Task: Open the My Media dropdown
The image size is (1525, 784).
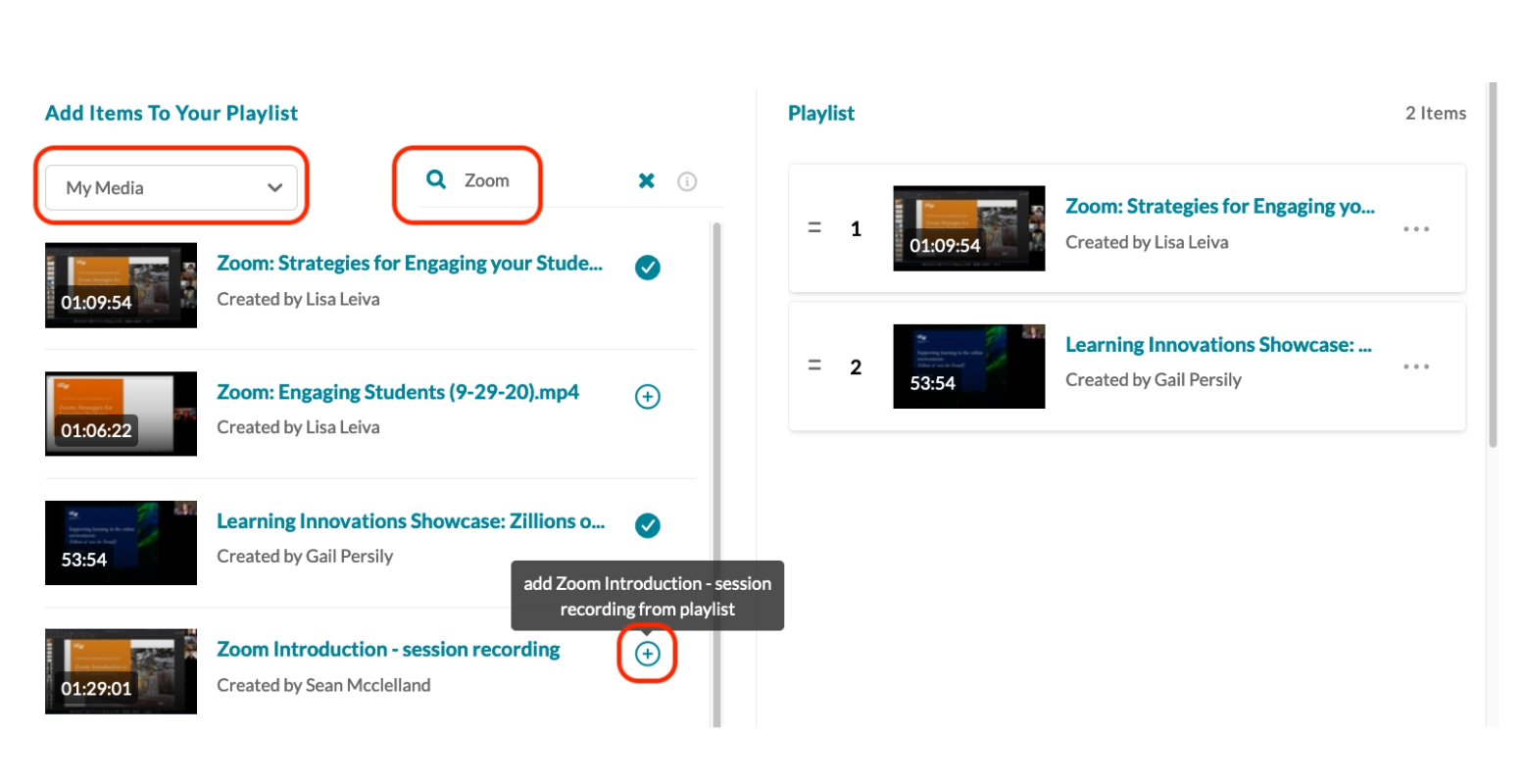Action: coord(172,187)
